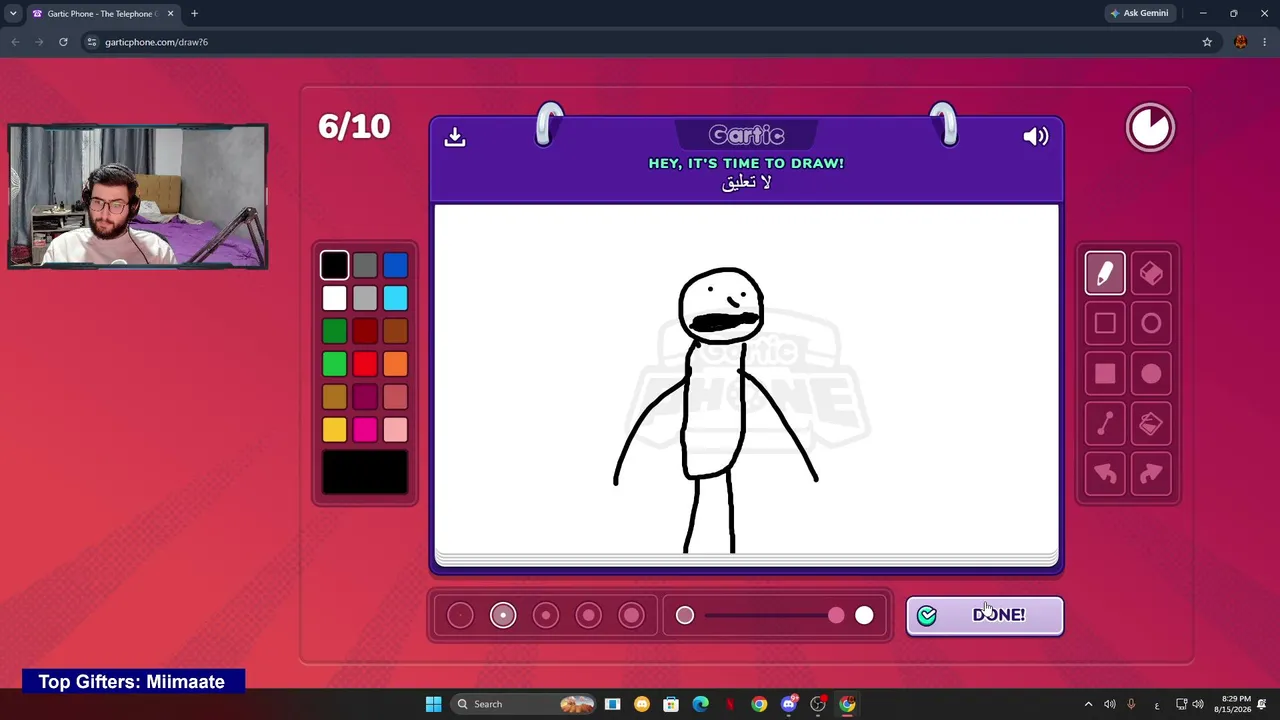The height and width of the screenshot is (720, 1280).
Task: Pick the brown color swatch
Action: tap(395, 331)
